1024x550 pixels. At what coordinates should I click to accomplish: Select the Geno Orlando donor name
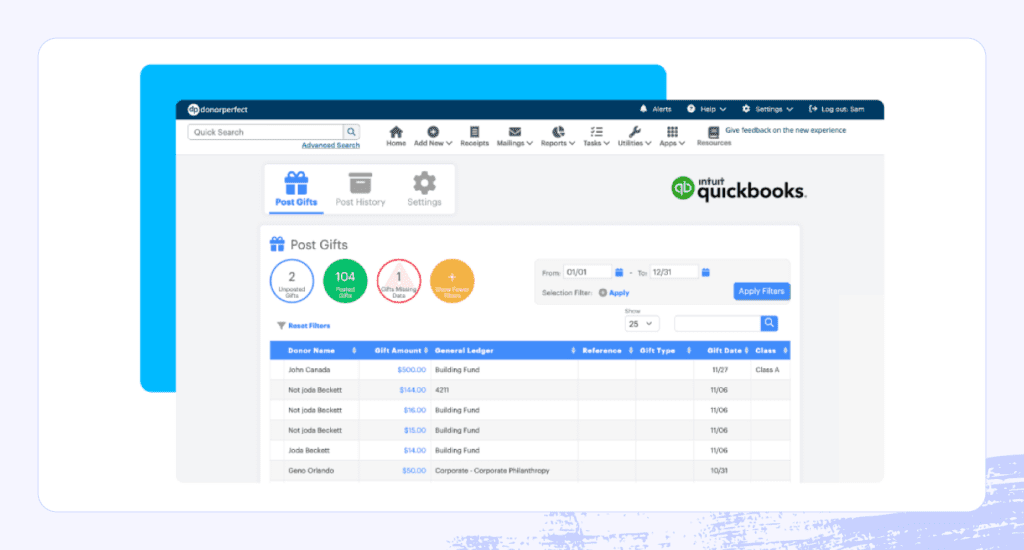(x=311, y=470)
